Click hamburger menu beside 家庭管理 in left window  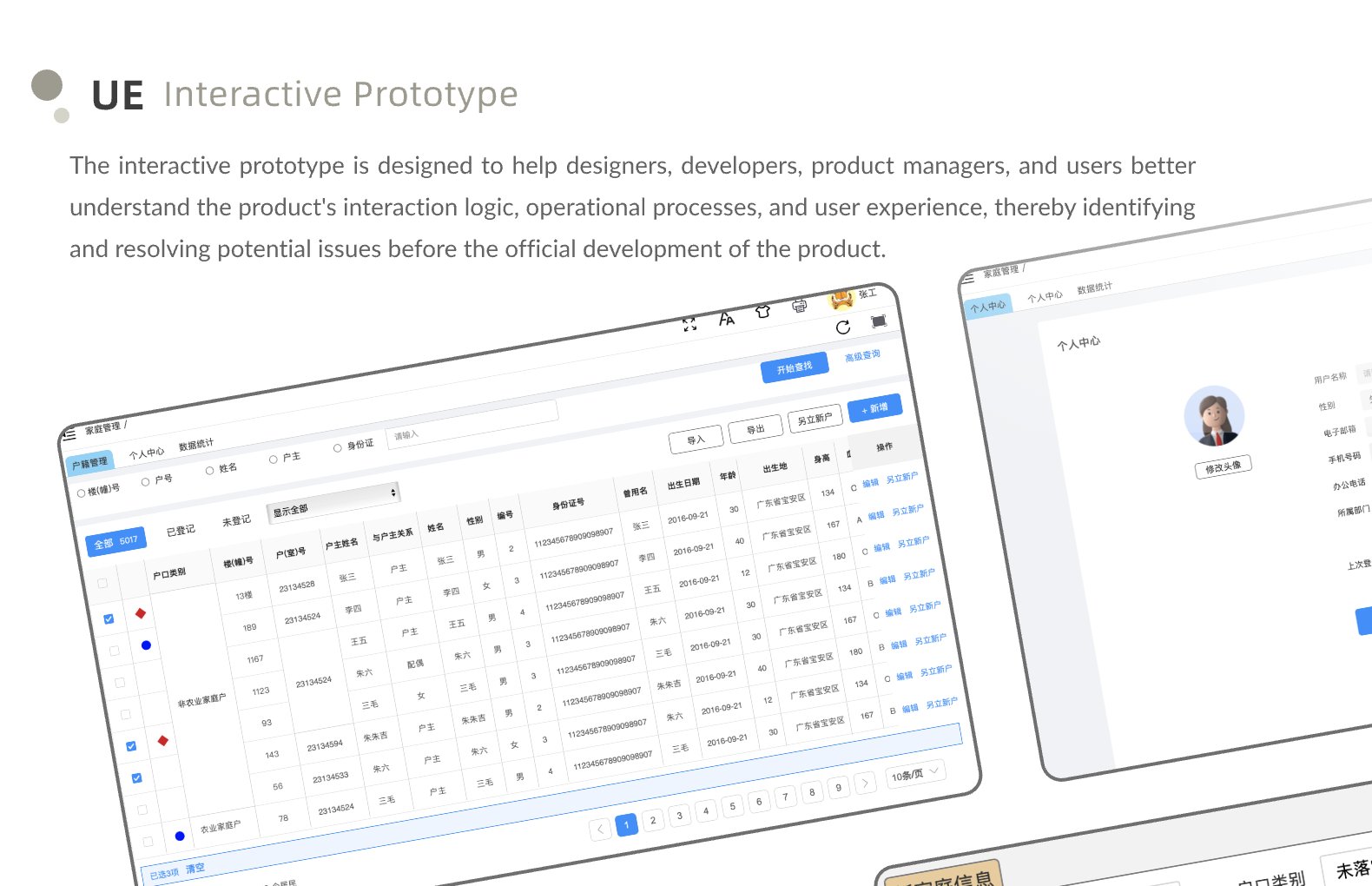(x=69, y=434)
